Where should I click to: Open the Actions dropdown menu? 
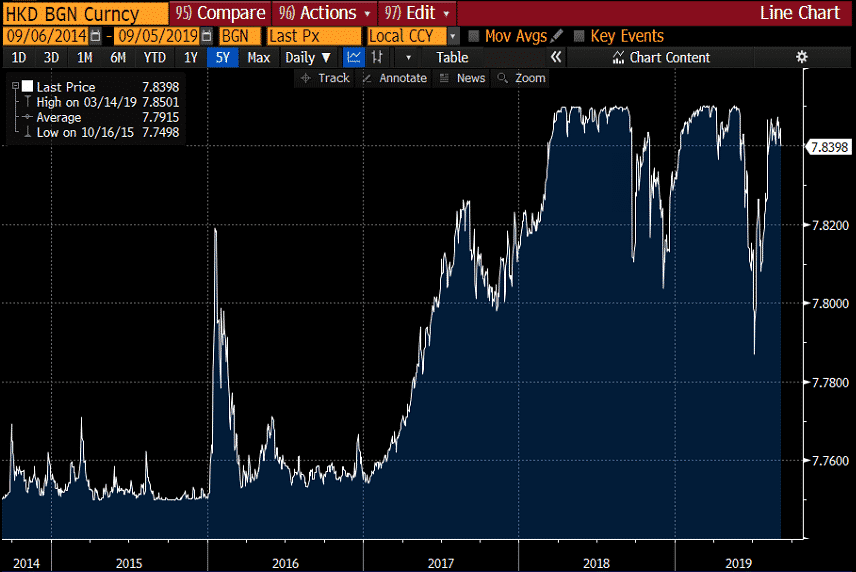tap(325, 13)
